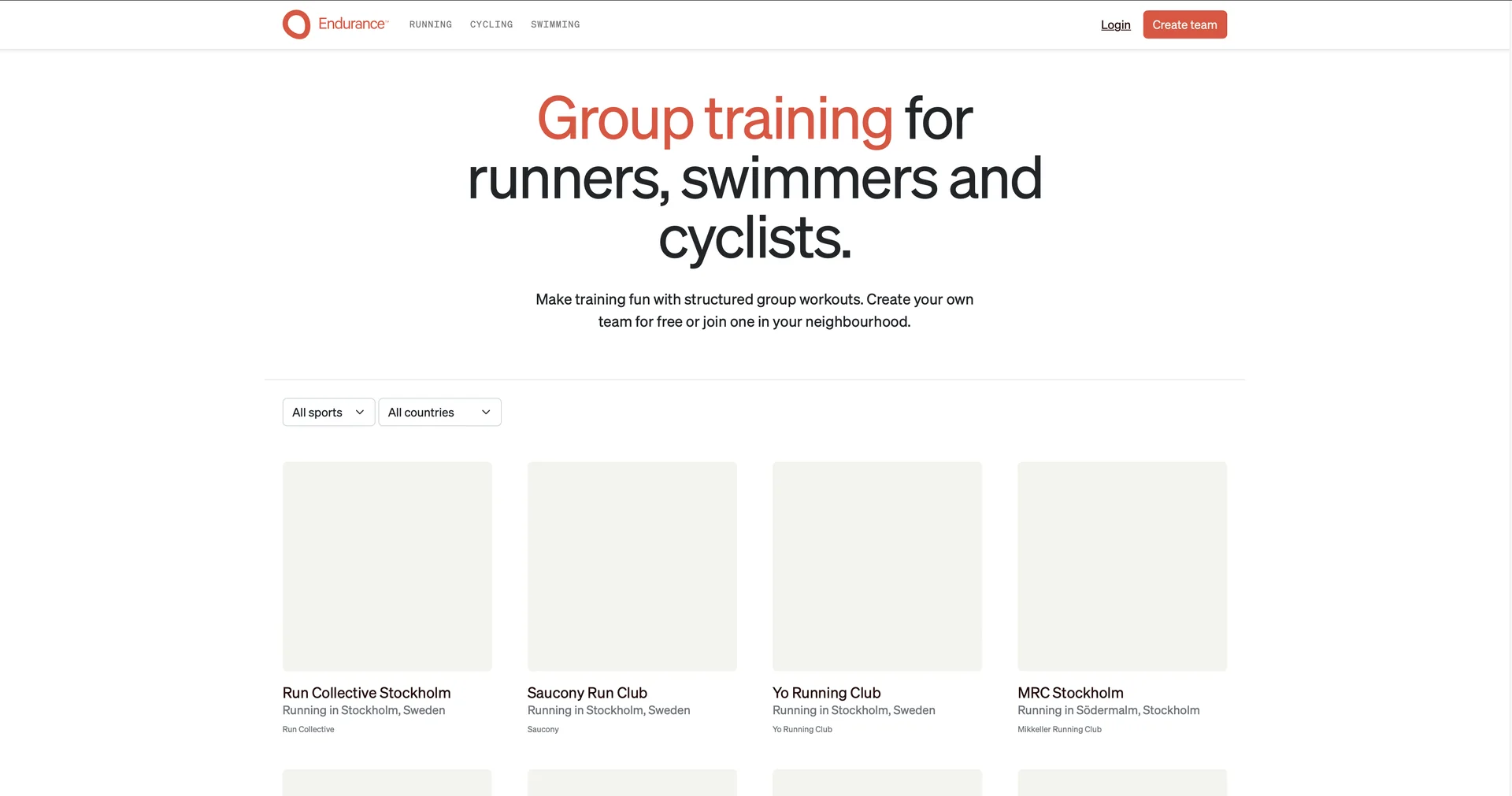The image size is (1512, 796).
Task: Open Saucony Run Club team thumbnail
Action: pos(632,566)
